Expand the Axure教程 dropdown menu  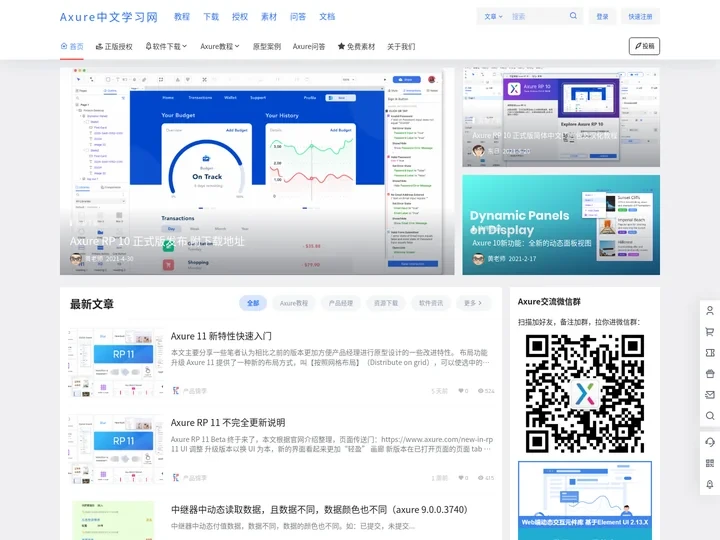tap(219, 46)
